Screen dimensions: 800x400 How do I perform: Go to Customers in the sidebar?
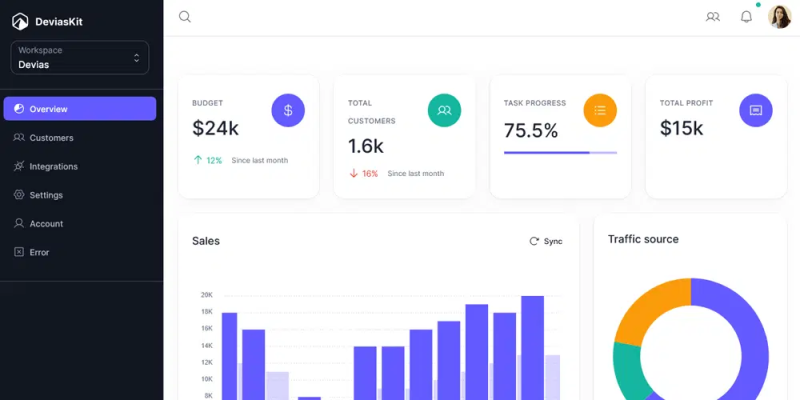pos(80,138)
